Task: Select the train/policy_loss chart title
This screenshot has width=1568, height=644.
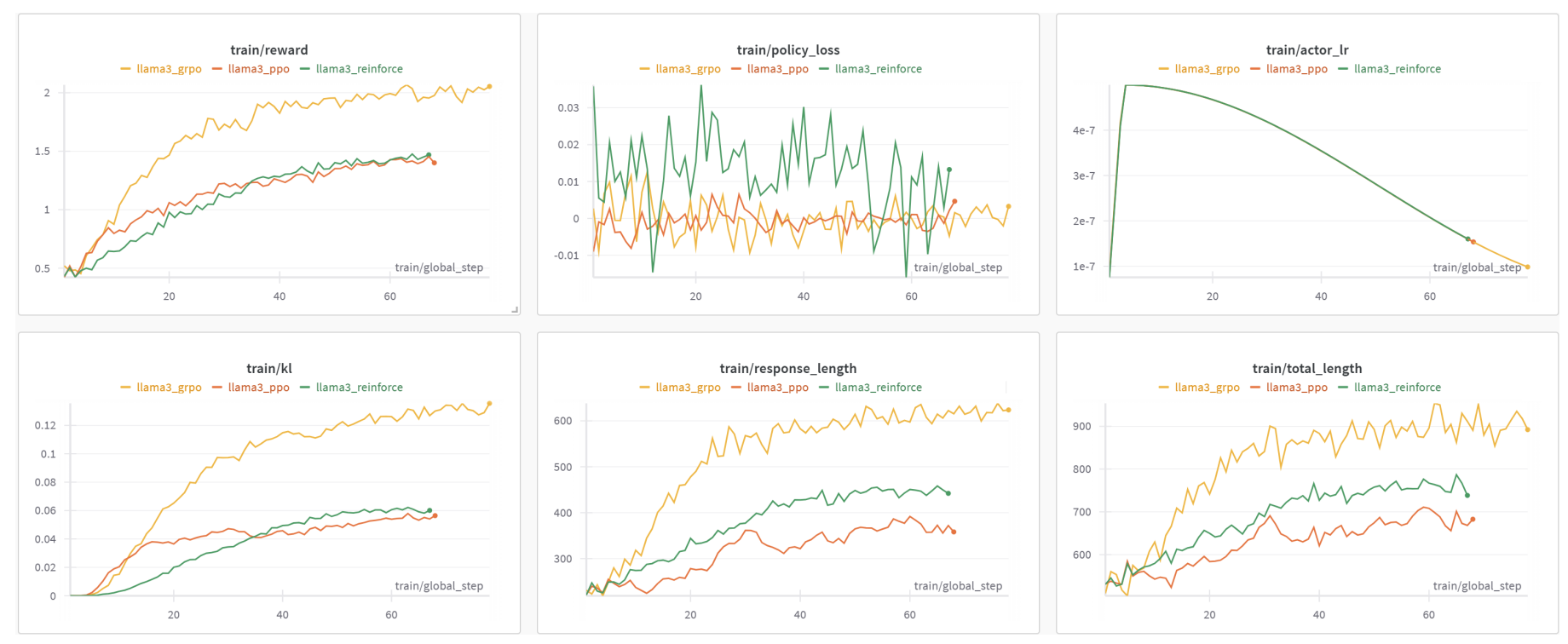Action: tap(788, 50)
